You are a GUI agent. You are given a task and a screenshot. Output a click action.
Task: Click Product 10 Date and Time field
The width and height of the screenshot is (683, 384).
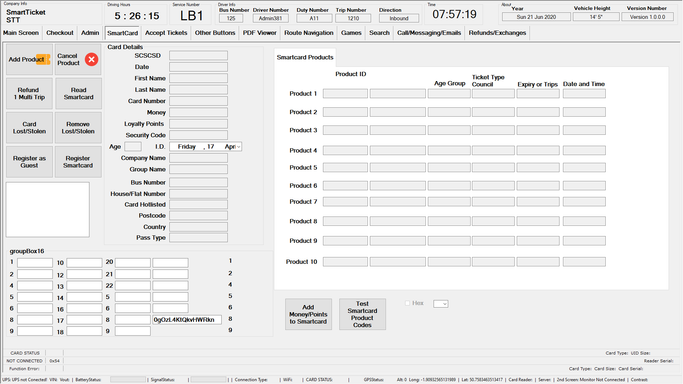coord(584,262)
